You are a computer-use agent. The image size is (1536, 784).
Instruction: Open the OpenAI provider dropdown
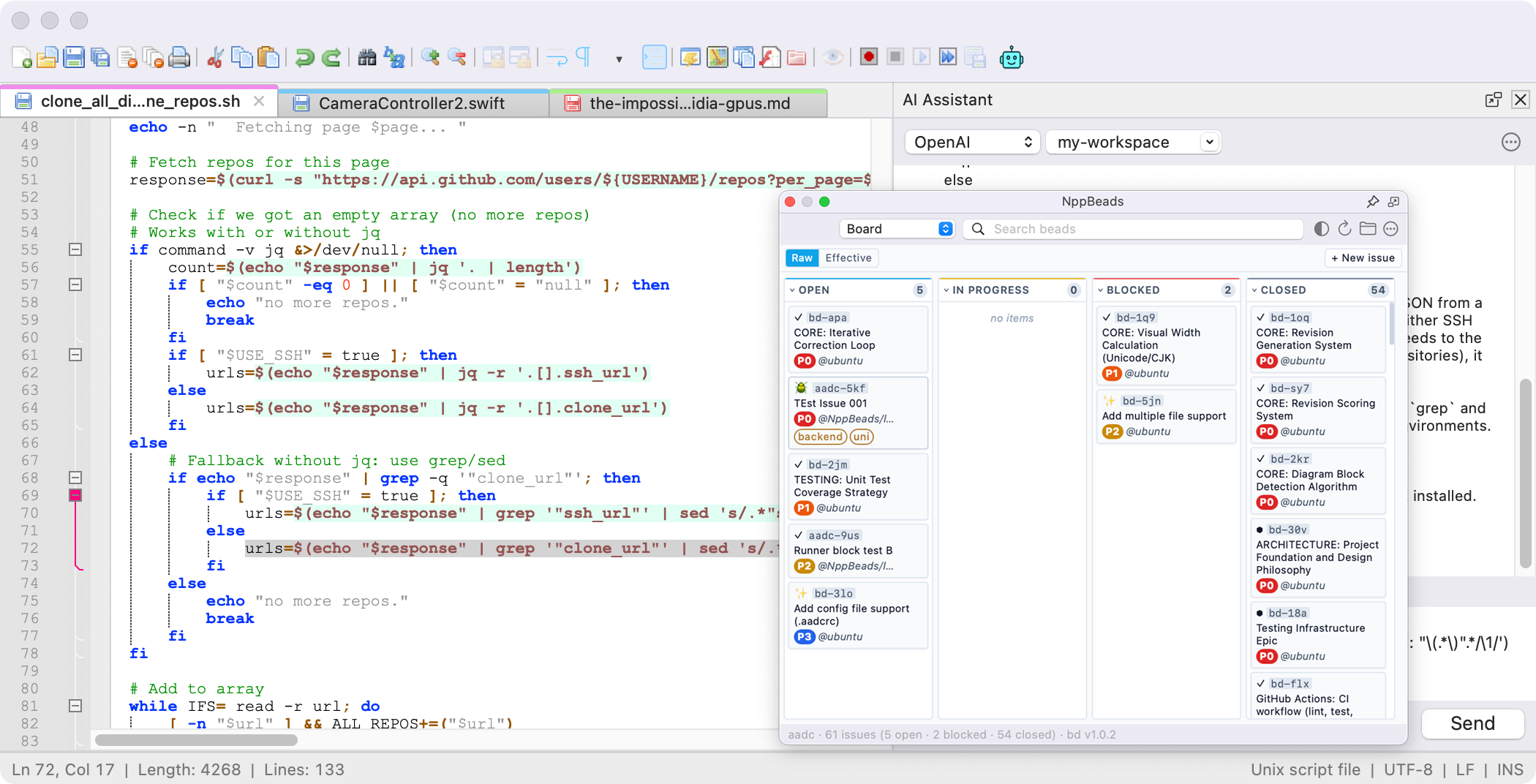point(971,142)
